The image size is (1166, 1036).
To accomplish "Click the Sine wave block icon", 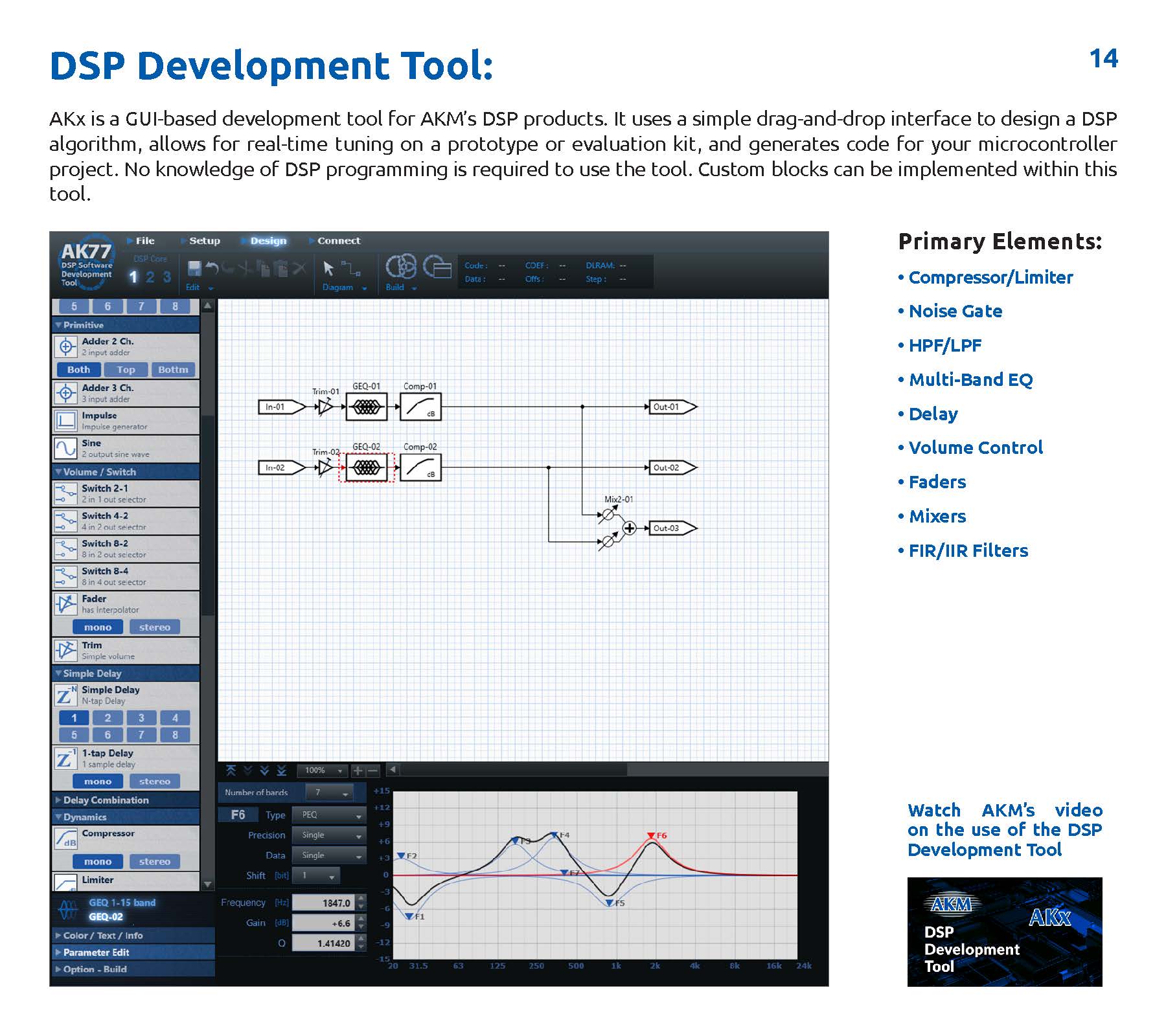I will (x=65, y=448).
